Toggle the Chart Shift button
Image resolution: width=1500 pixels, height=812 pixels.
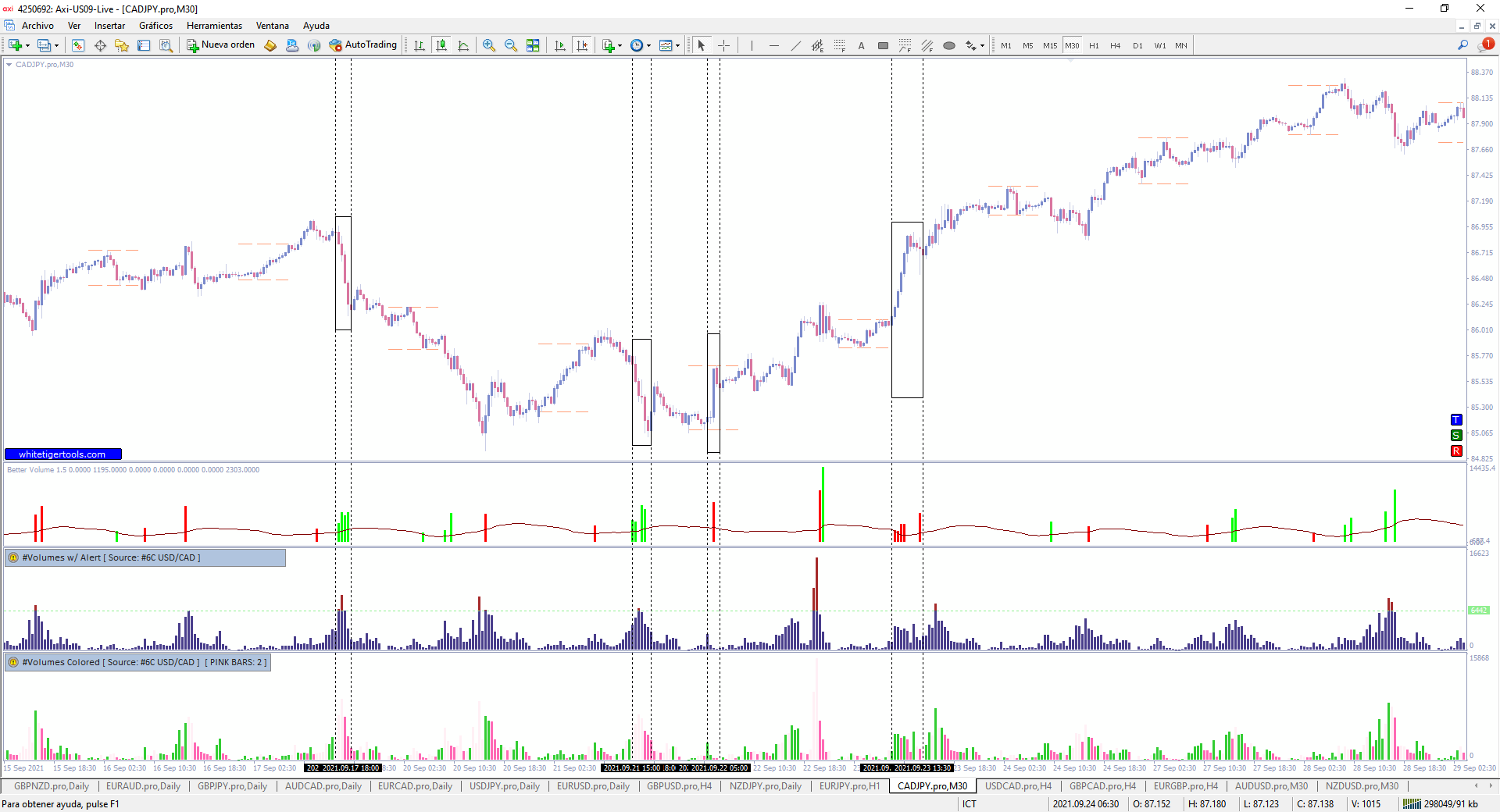point(582,45)
